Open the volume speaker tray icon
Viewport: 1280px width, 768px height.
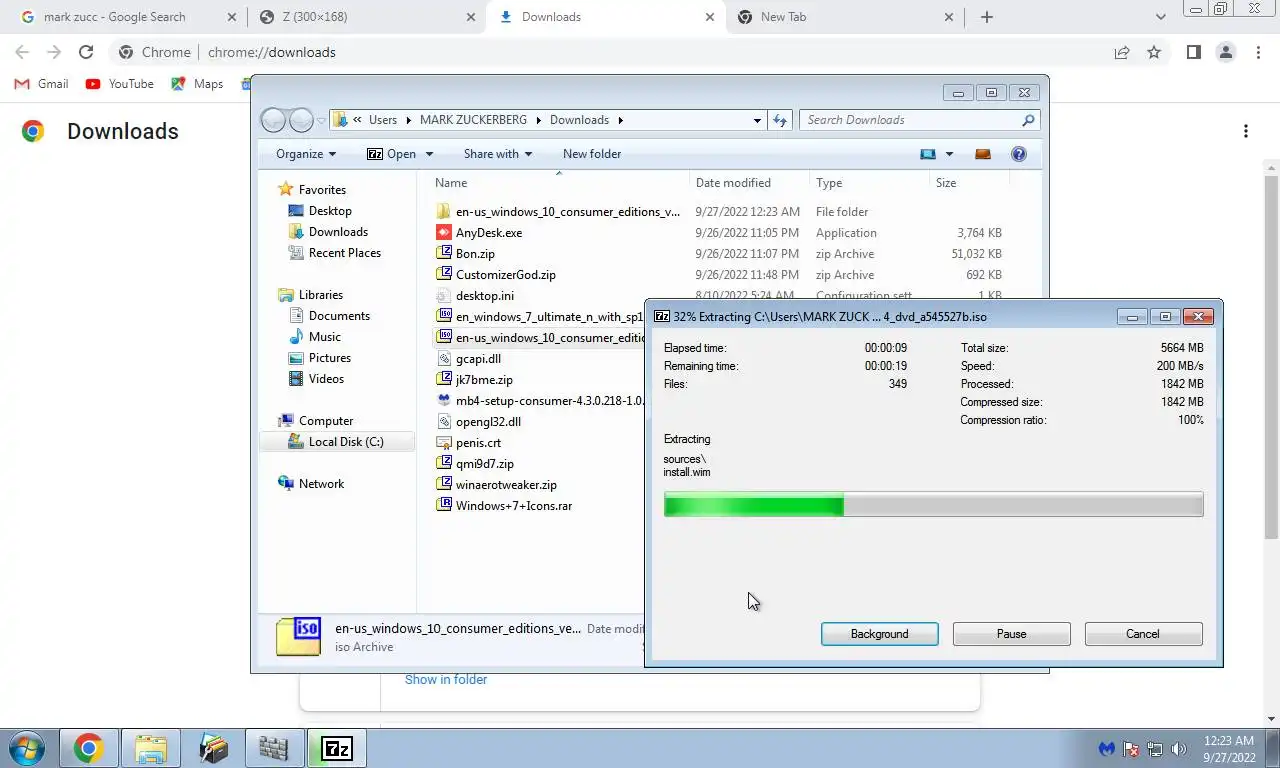point(1179,749)
